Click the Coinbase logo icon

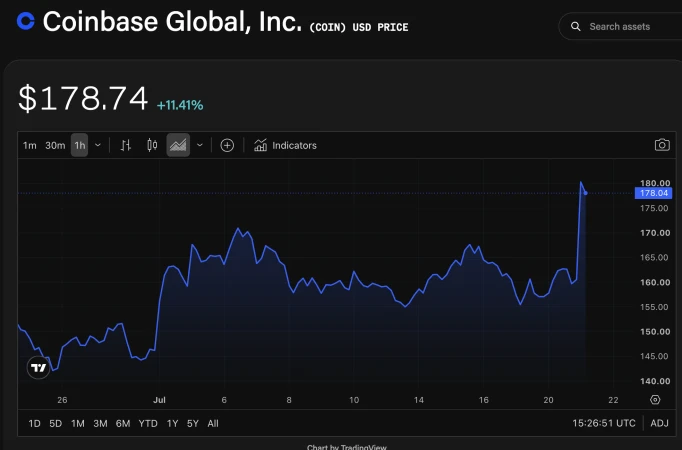point(26,21)
